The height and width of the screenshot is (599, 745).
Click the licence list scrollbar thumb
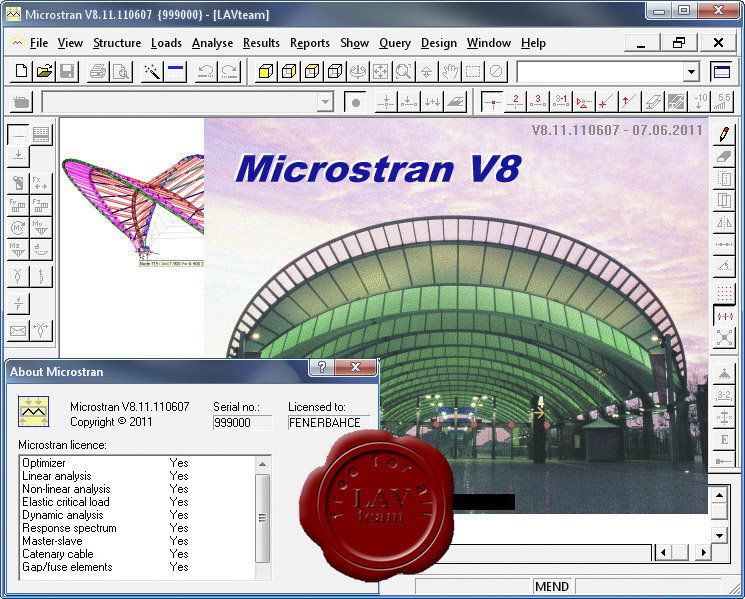[262, 518]
